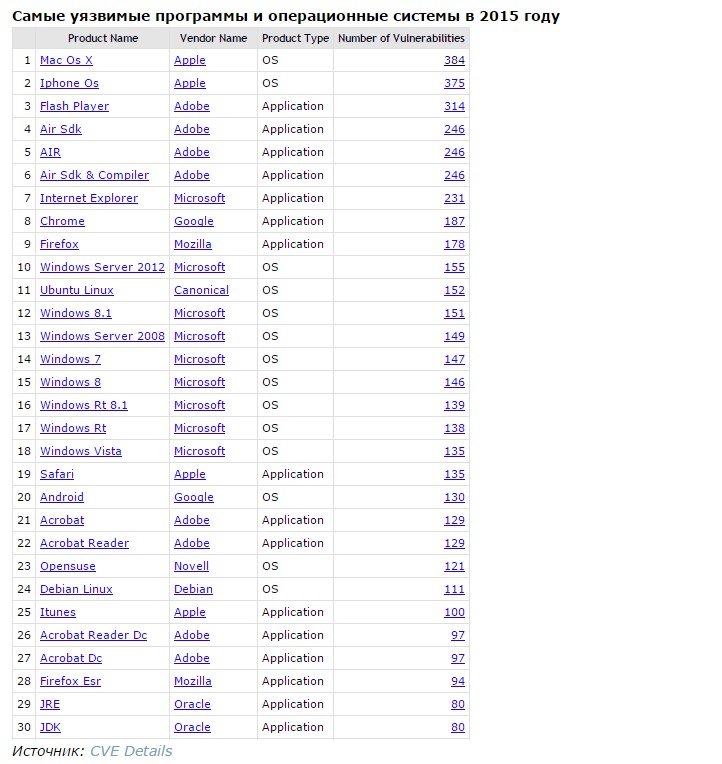Open the 152 vulnerabilities count link
The width and height of the screenshot is (722, 764).
454,290
